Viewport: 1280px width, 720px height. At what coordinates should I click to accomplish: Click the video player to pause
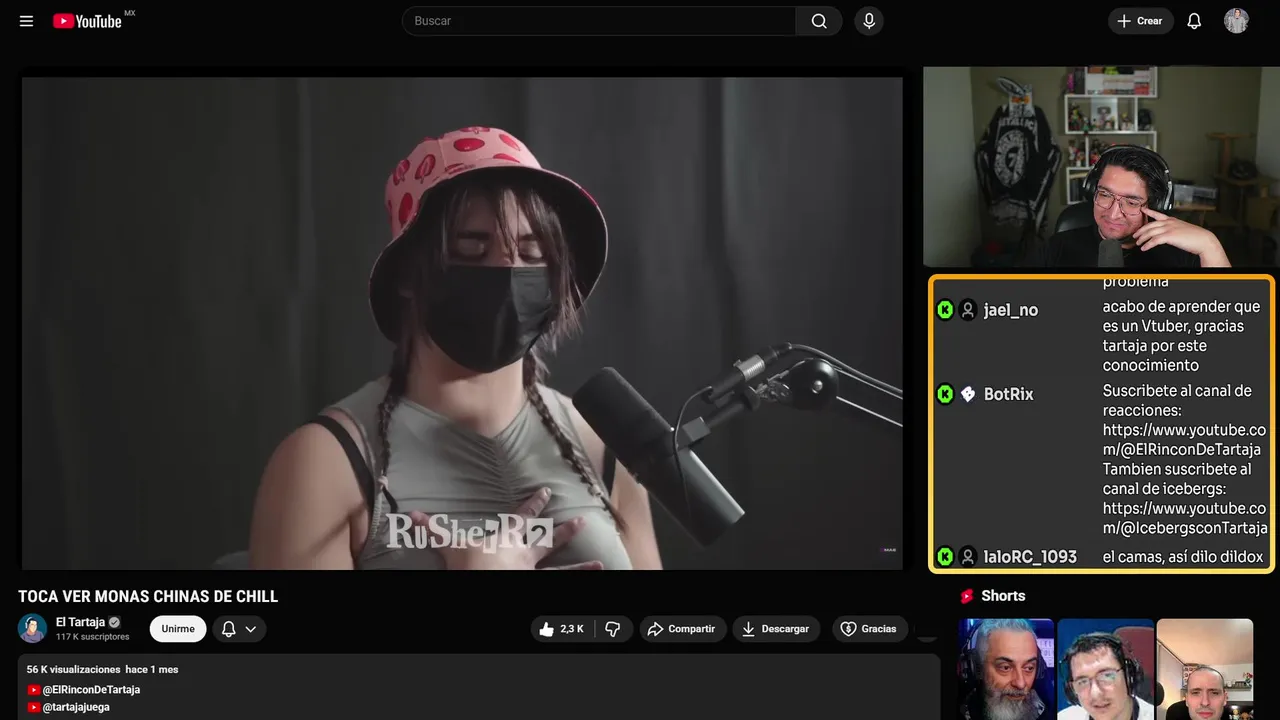[x=462, y=323]
